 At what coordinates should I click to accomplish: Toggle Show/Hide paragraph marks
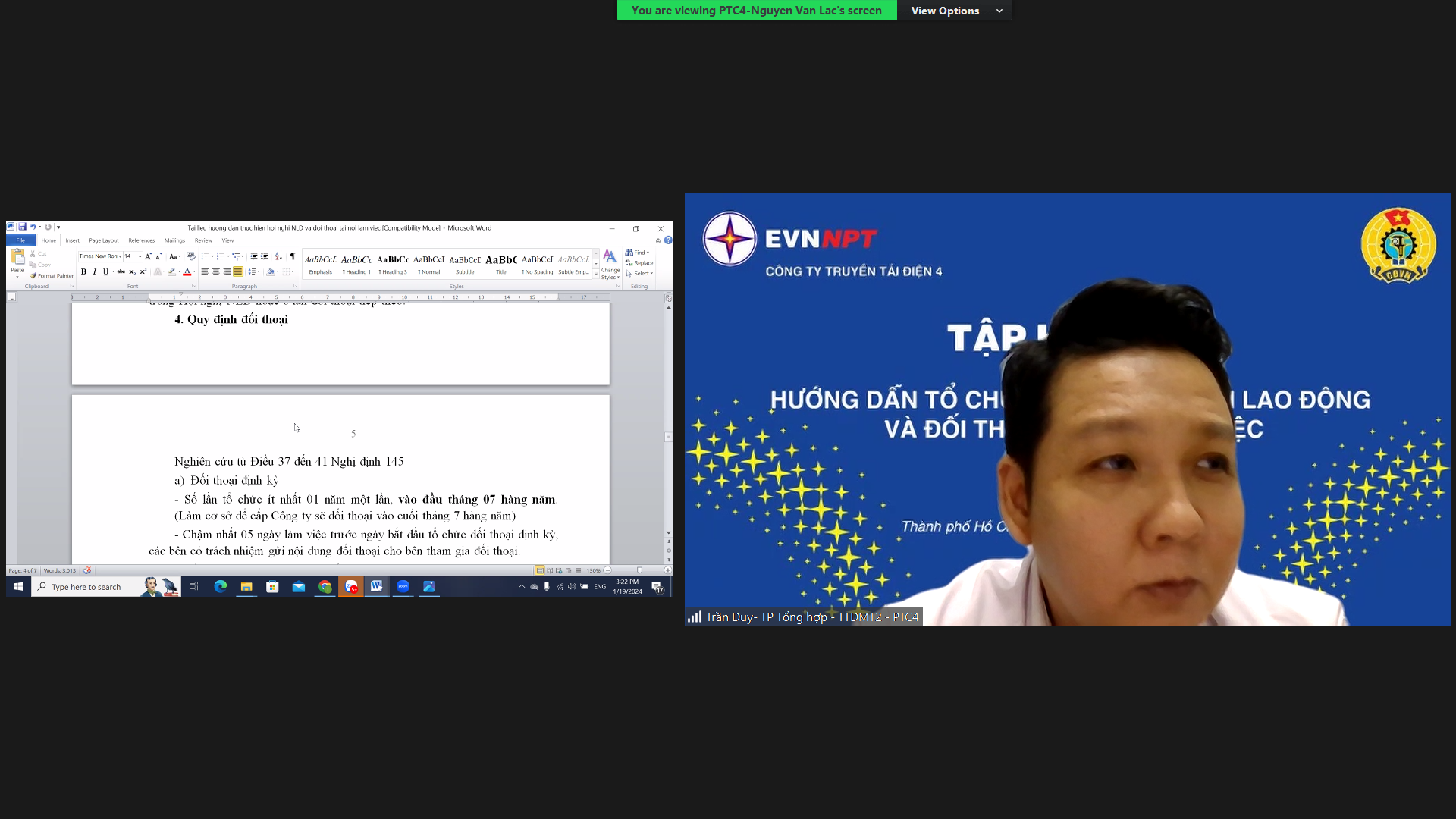tap(293, 256)
